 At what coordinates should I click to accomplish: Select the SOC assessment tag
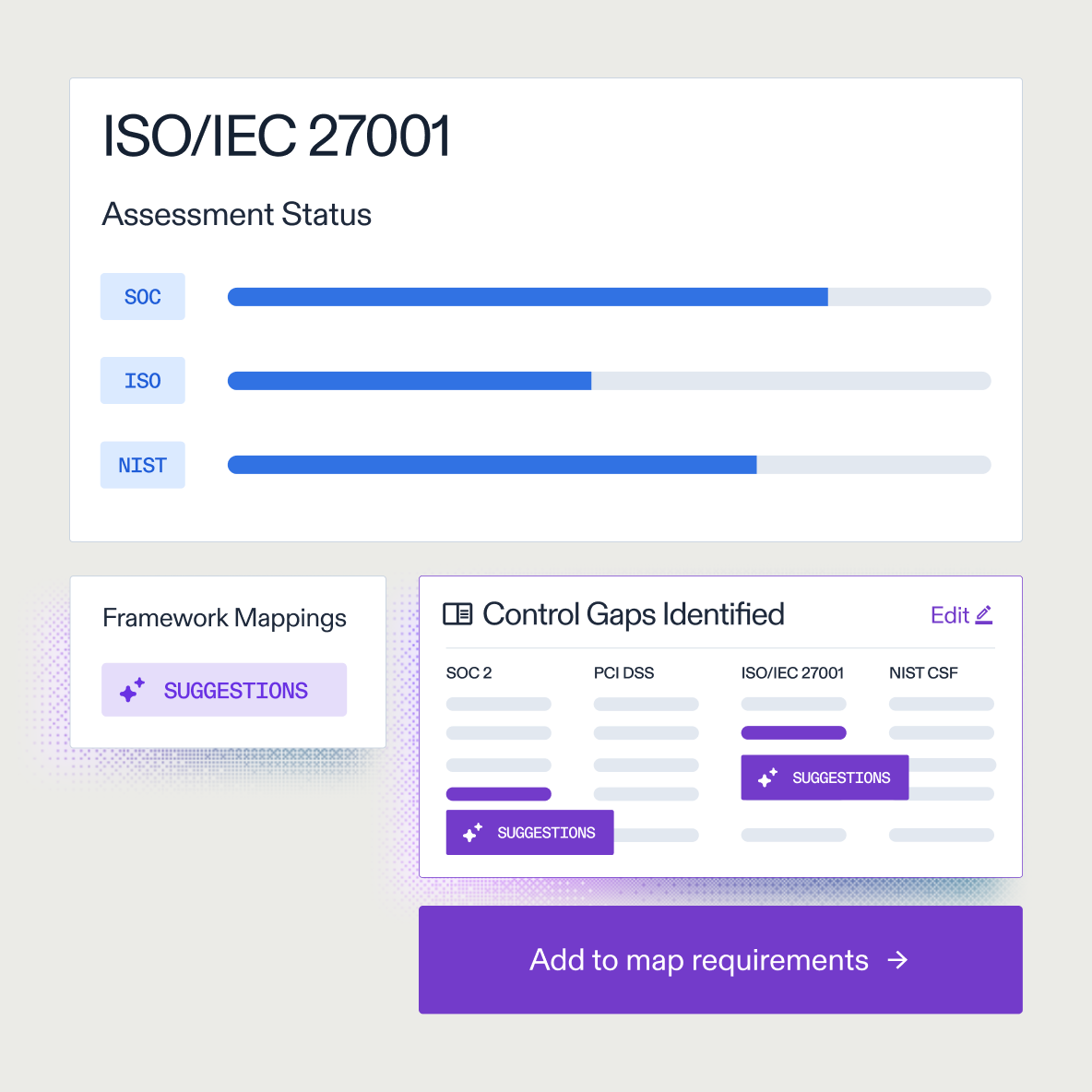click(x=143, y=297)
